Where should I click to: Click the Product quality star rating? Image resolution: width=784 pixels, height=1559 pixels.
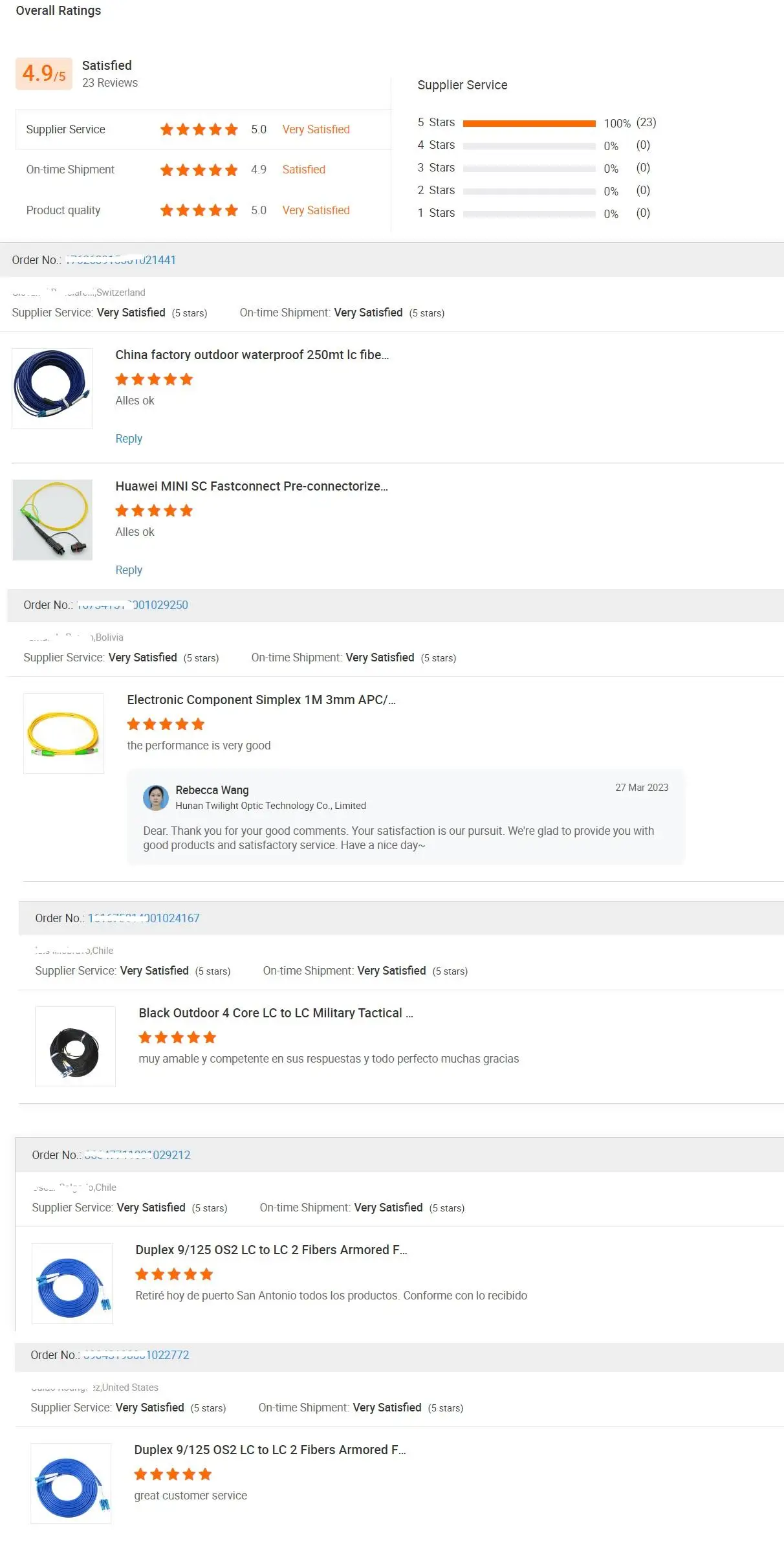coord(199,210)
